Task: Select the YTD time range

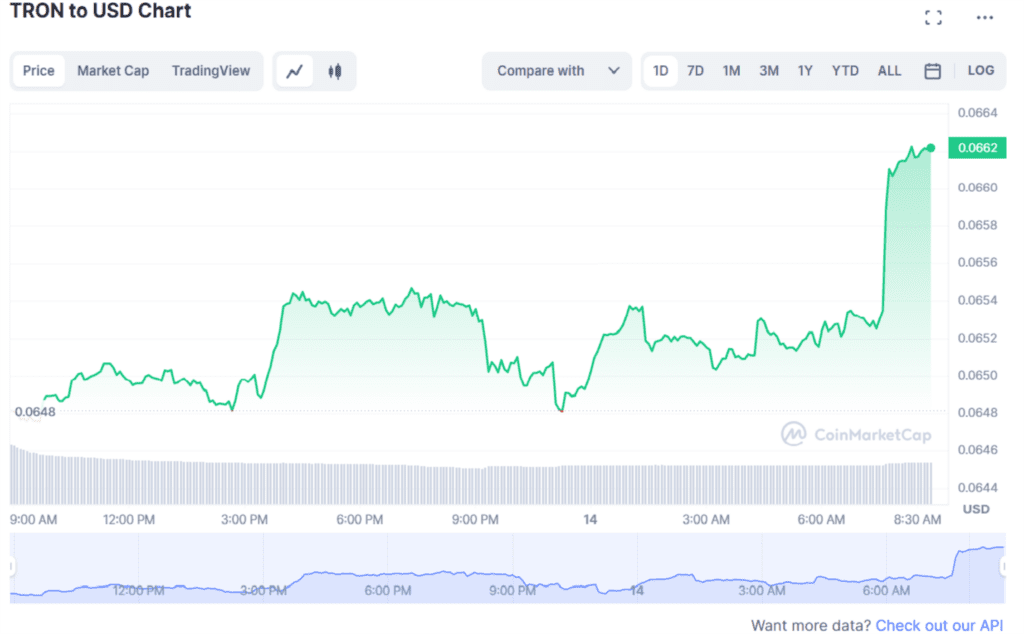Action: (845, 71)
